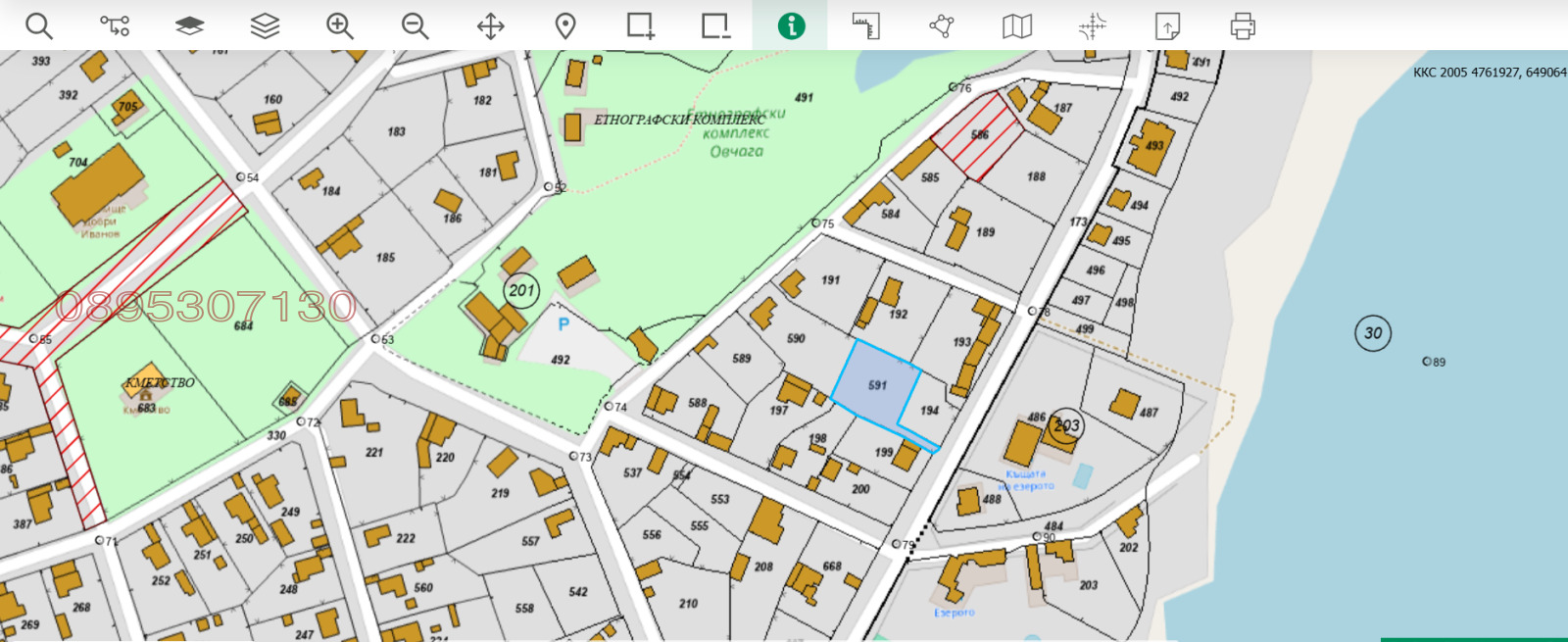Open the outlined layers stack icon
This screenshot has height=642, width=1568.
pyautogui.click(x=265, y=25)
